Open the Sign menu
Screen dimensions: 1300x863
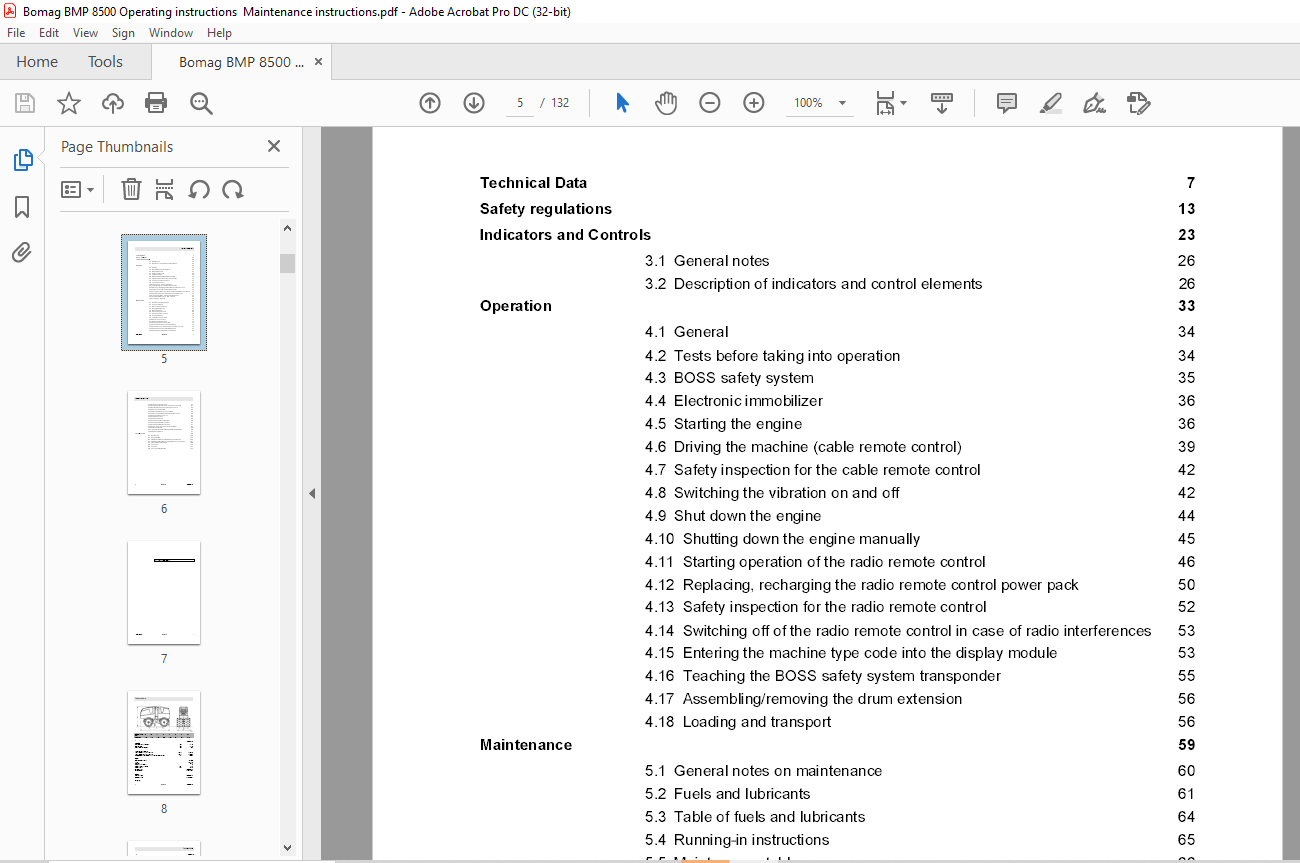pos(123,33)
